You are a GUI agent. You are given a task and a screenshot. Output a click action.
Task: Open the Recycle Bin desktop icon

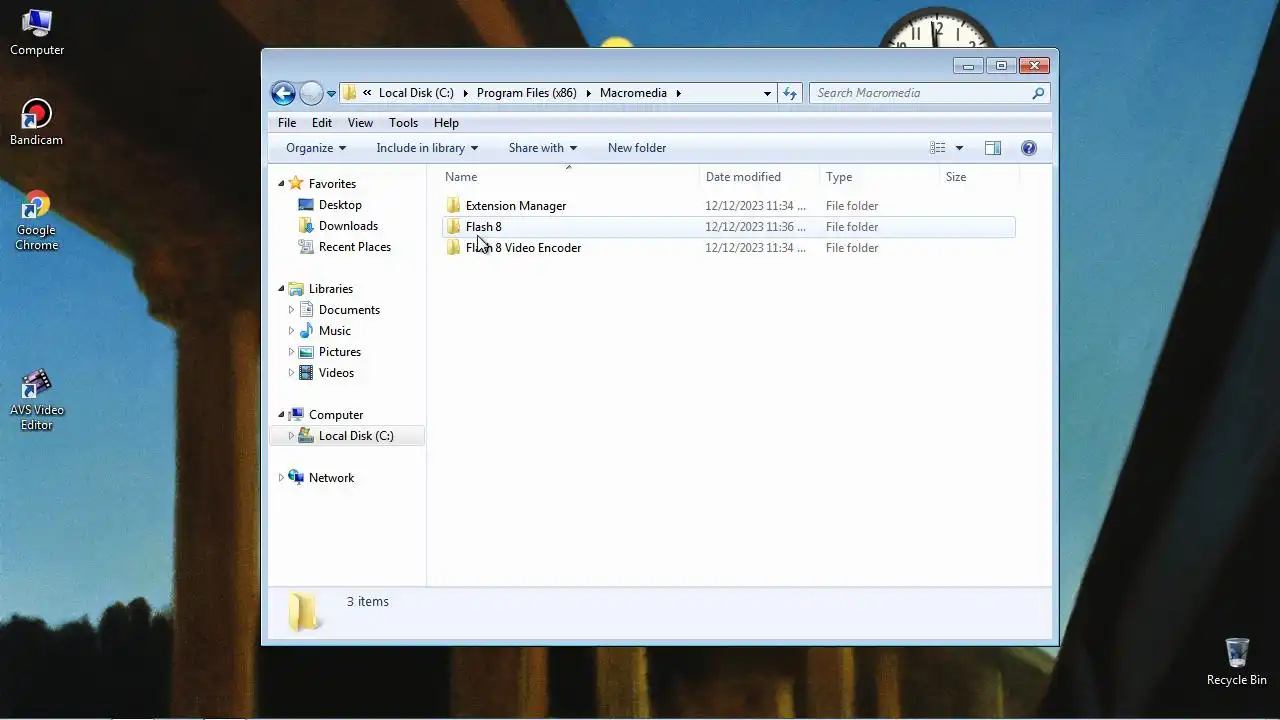1236,661
